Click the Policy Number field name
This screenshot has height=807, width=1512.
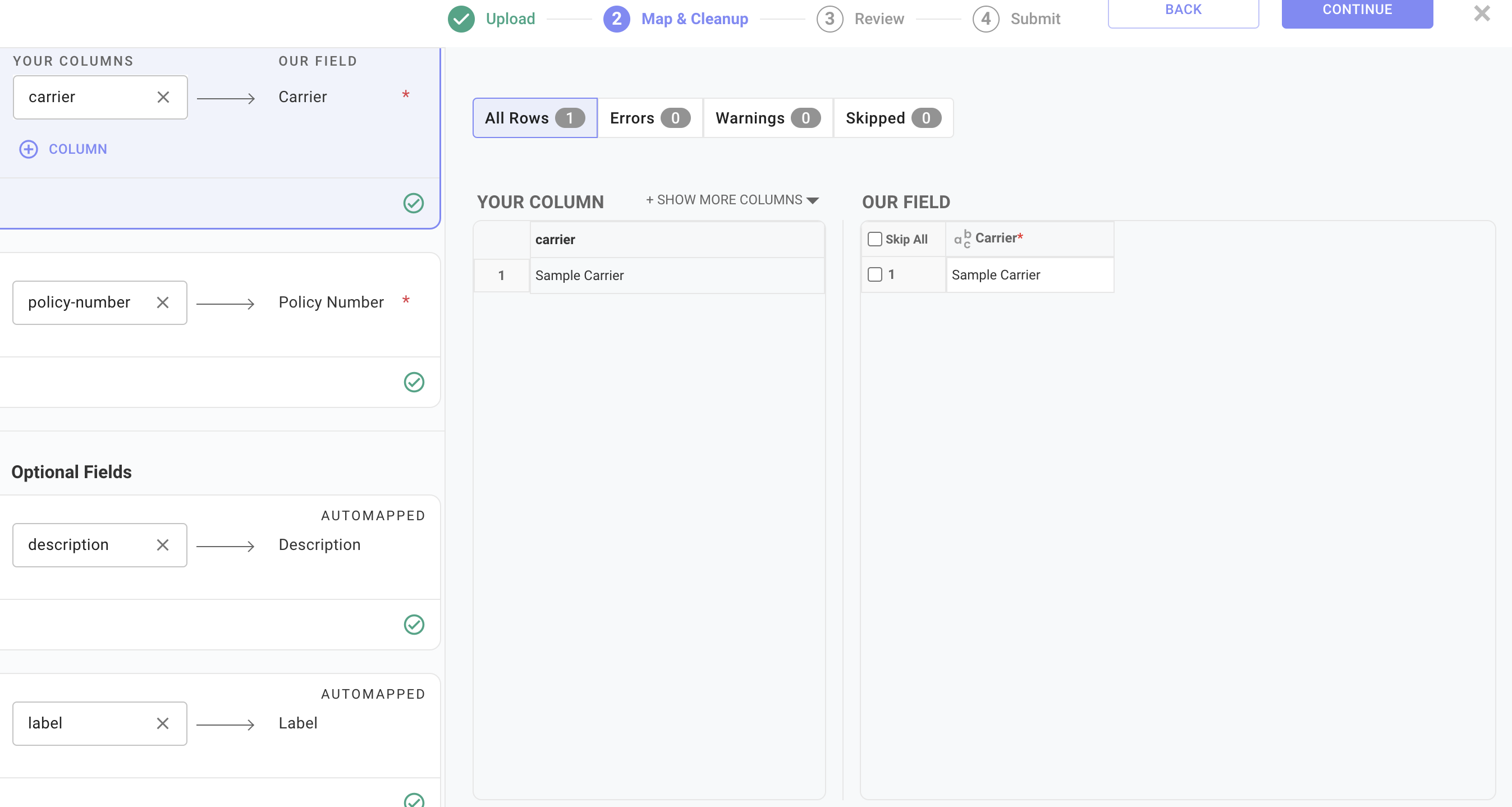[x=331, y=302]
